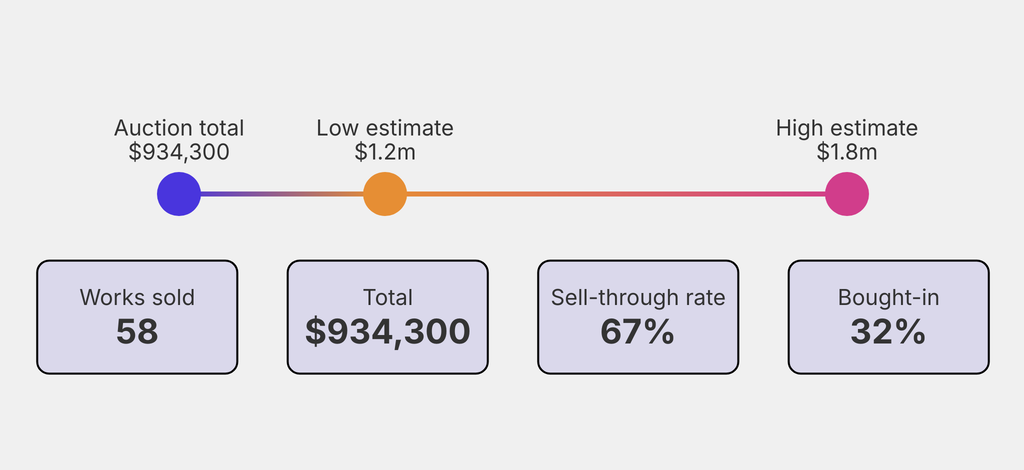Click the "Works sold" card label

point(137,297)
